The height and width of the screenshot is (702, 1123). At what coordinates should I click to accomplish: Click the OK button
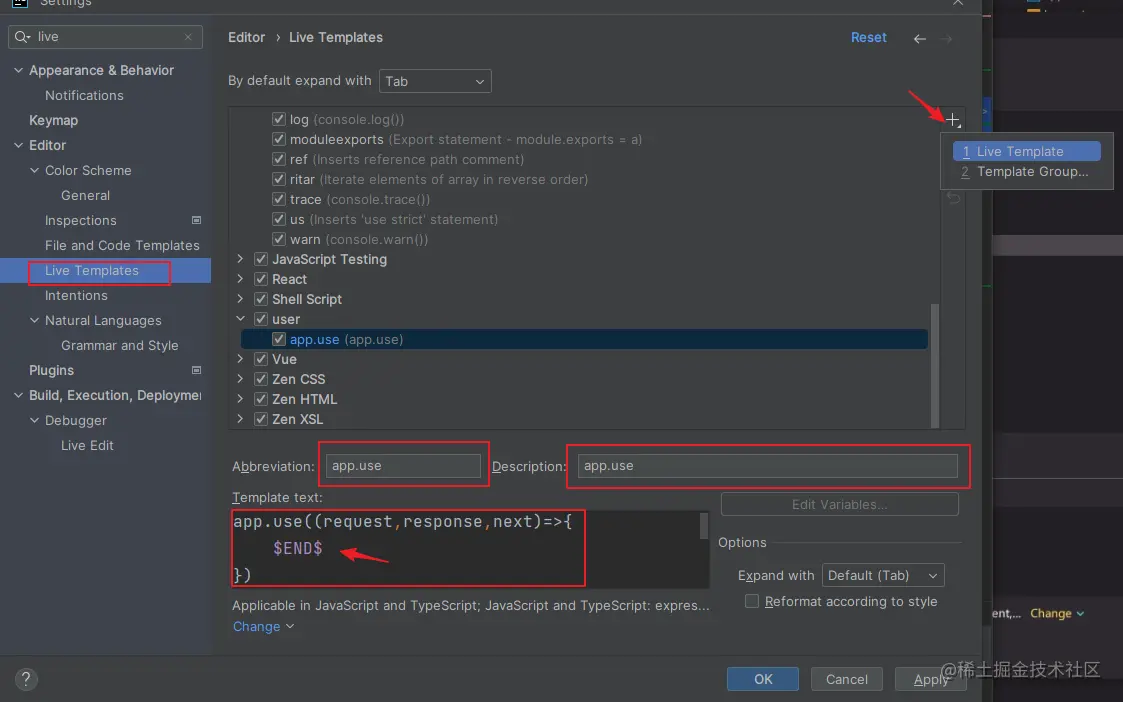pos(763,679)
